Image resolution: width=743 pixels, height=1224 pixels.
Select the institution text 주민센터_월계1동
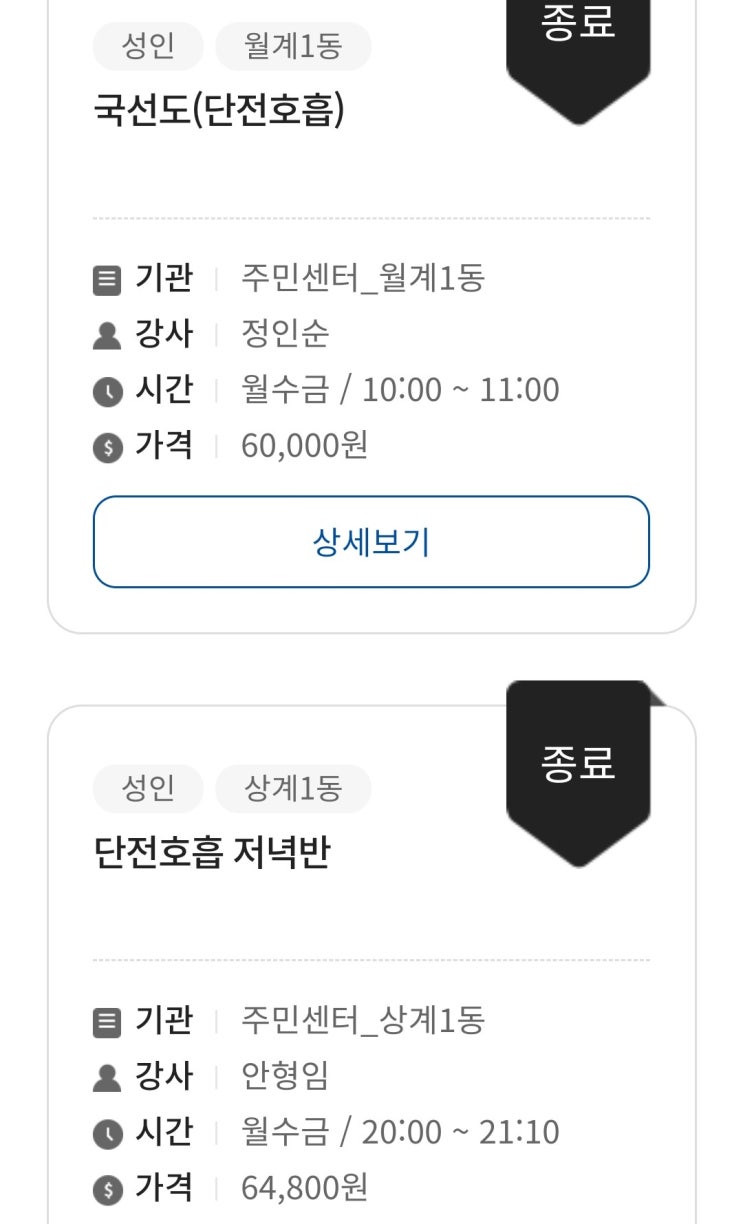(x=363, y=279)
